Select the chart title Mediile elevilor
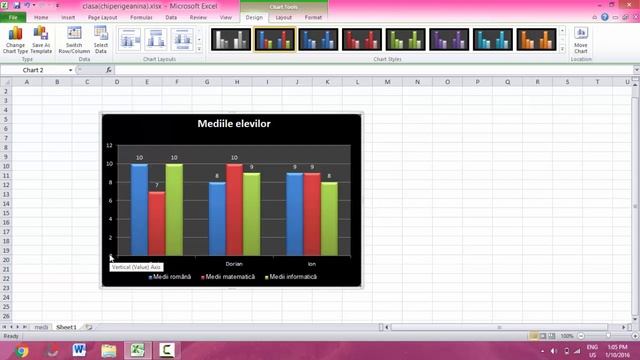 [x=234, y=124]
